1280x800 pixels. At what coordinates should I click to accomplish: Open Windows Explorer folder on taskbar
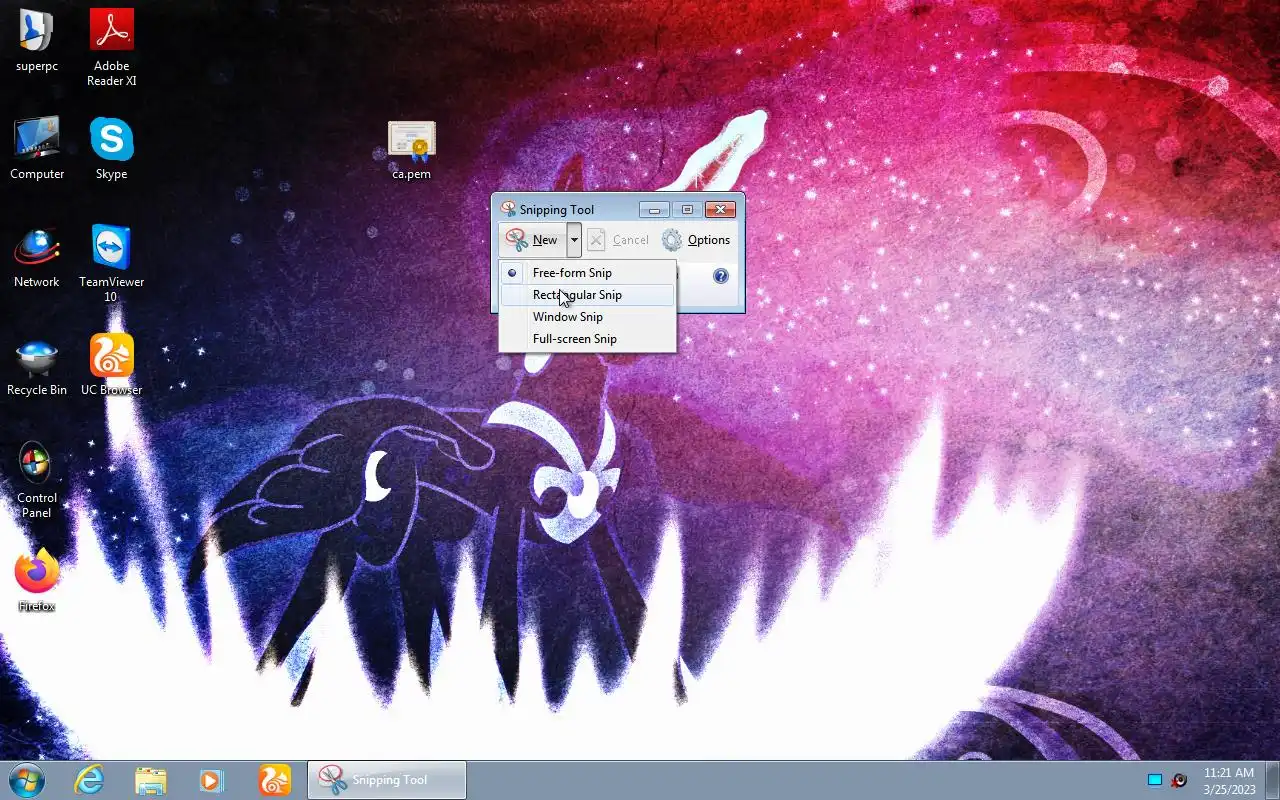coord(151,780)
